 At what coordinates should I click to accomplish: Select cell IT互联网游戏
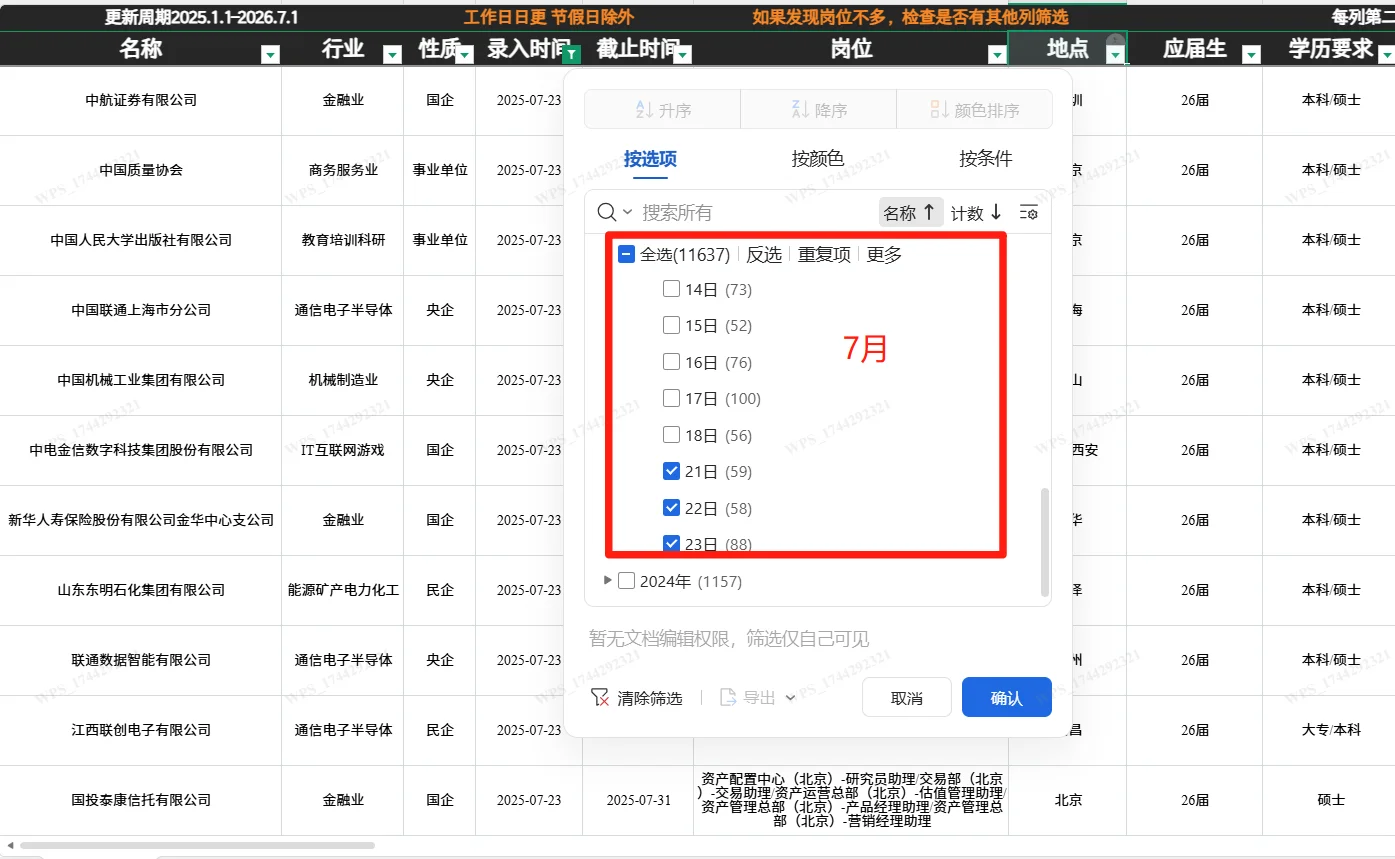[343, 450]
